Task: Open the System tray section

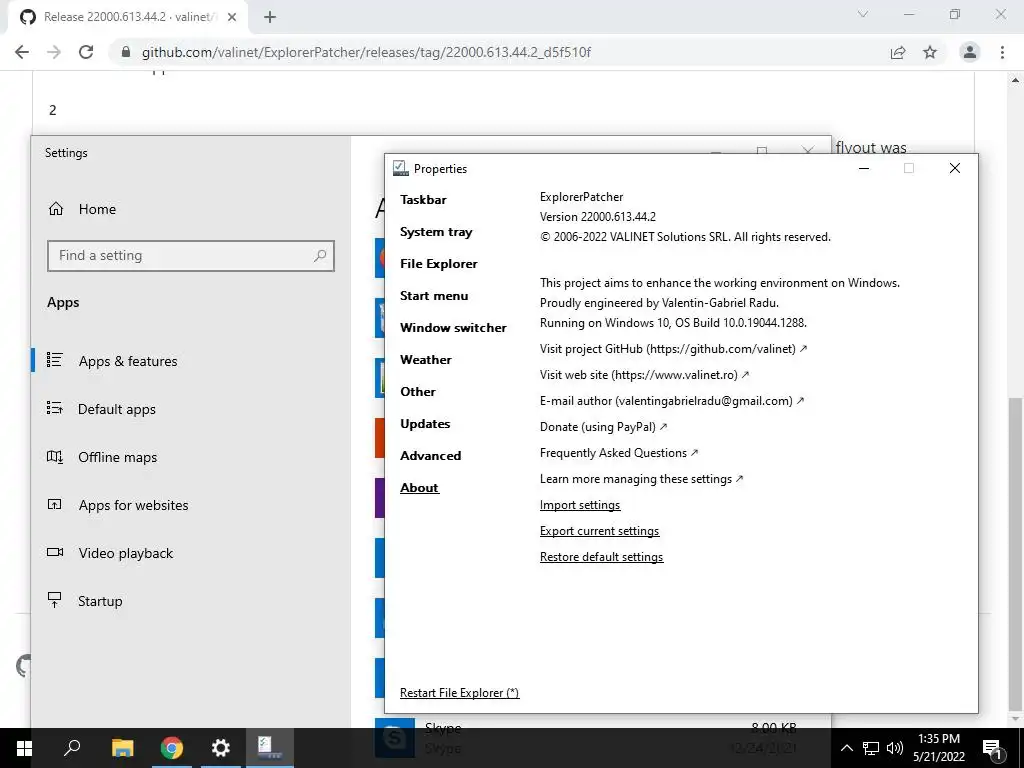Action: 436,232
